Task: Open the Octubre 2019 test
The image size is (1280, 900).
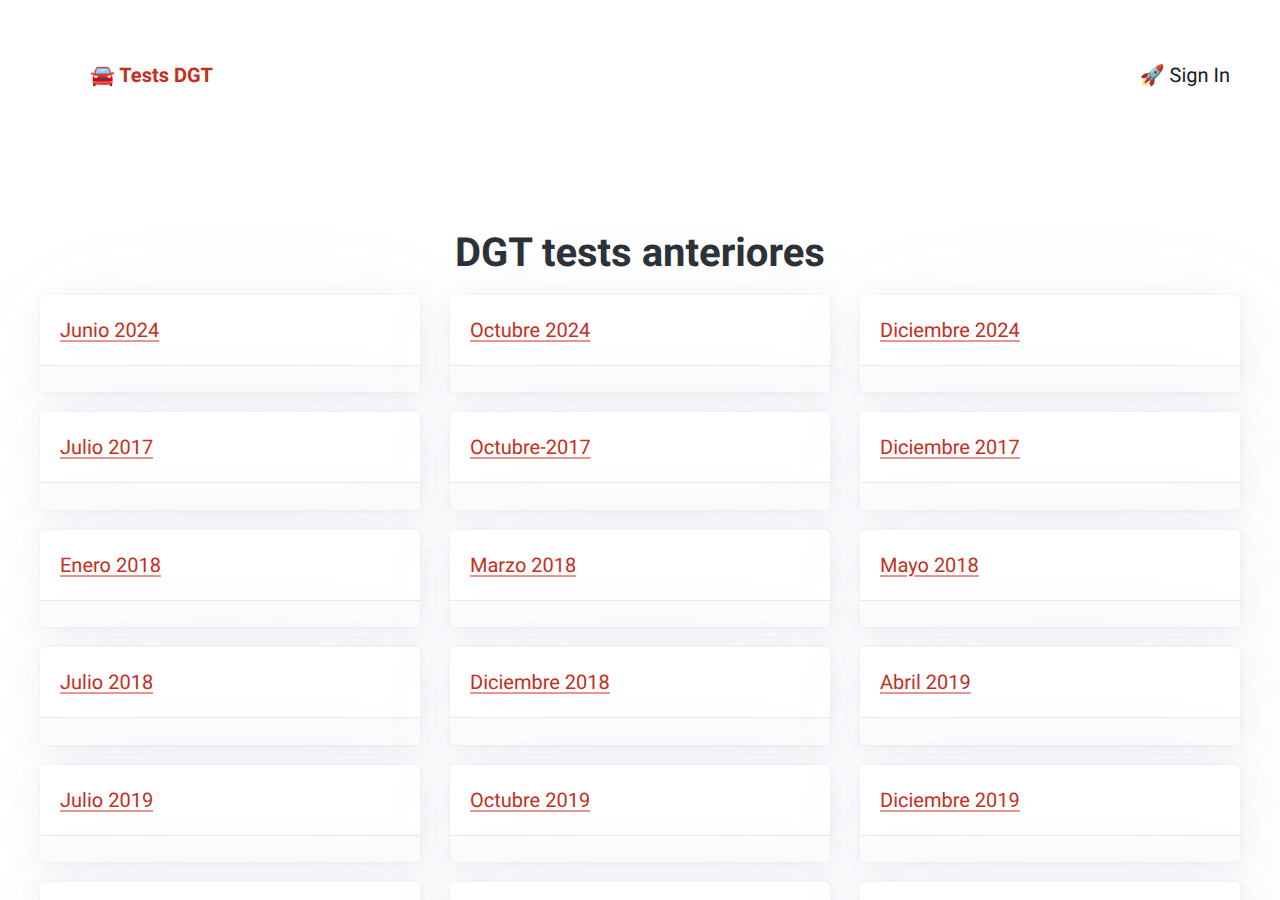Action: click(530, 801)
